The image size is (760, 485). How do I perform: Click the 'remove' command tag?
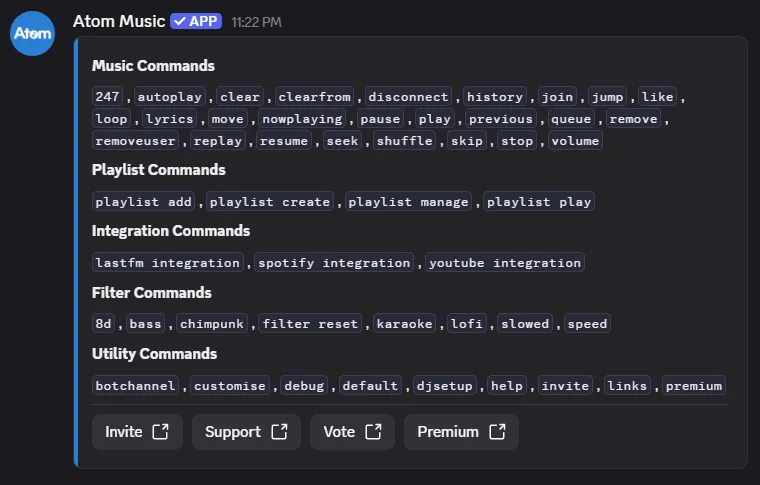pyautogui.click(x=633, y=119)
